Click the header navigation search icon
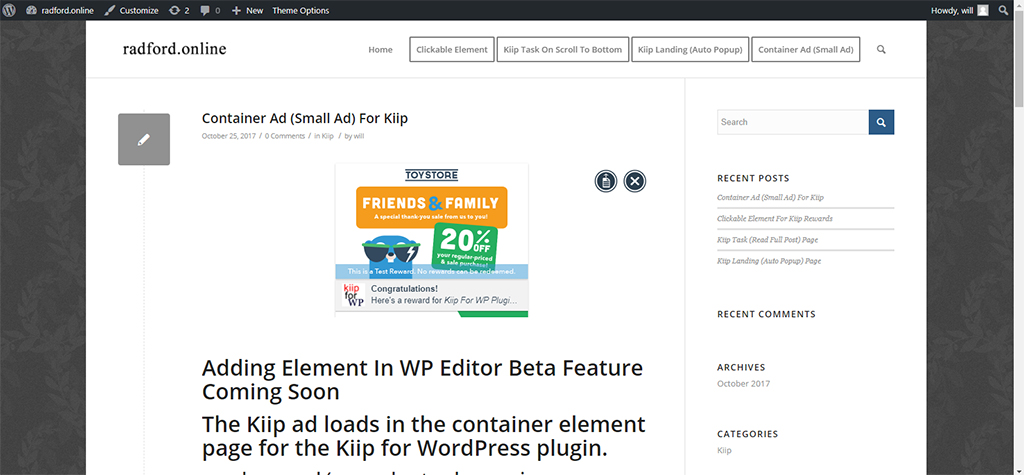 pos(881,50)
